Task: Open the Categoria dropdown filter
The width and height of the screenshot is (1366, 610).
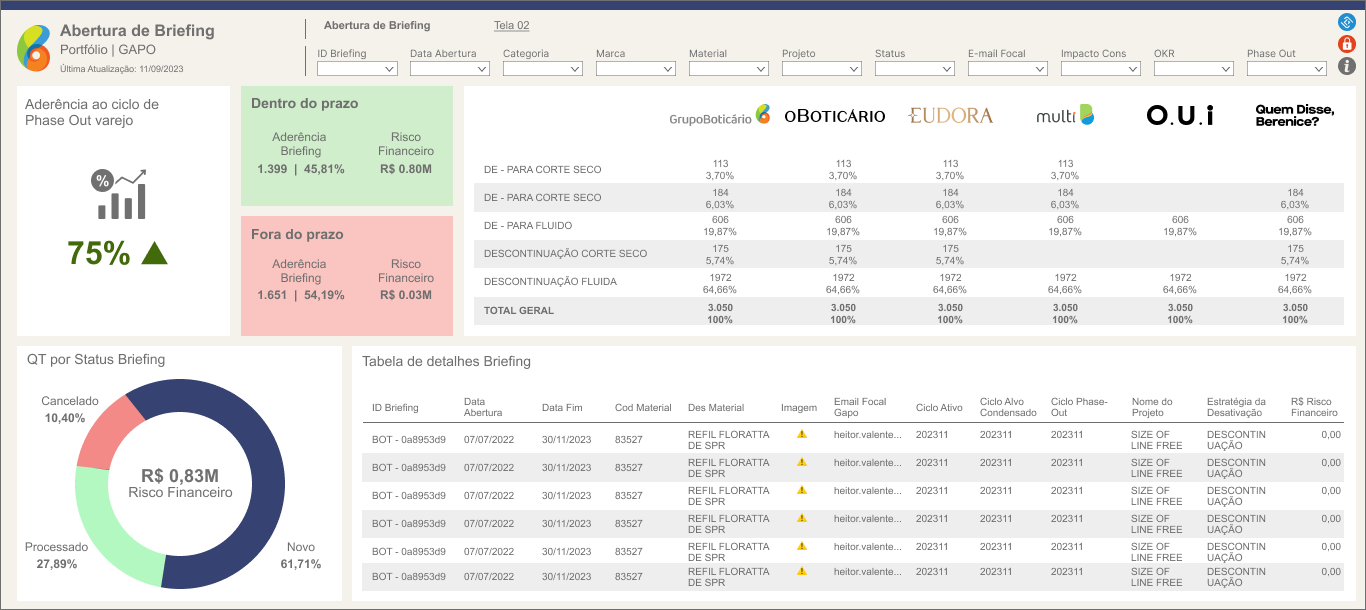Action: tap(542, 69)
